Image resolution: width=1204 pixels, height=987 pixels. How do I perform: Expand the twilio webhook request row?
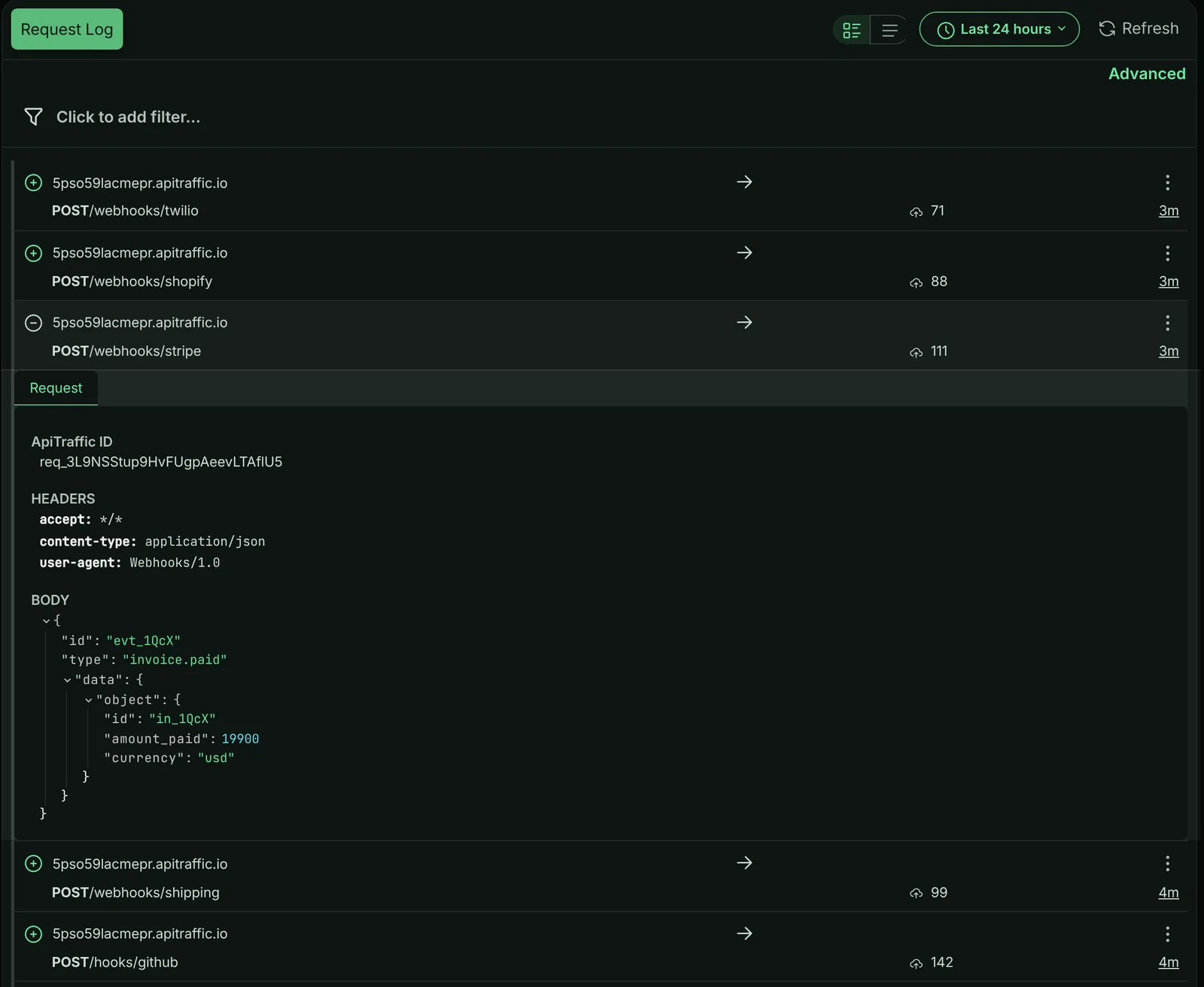click(33, 183)
